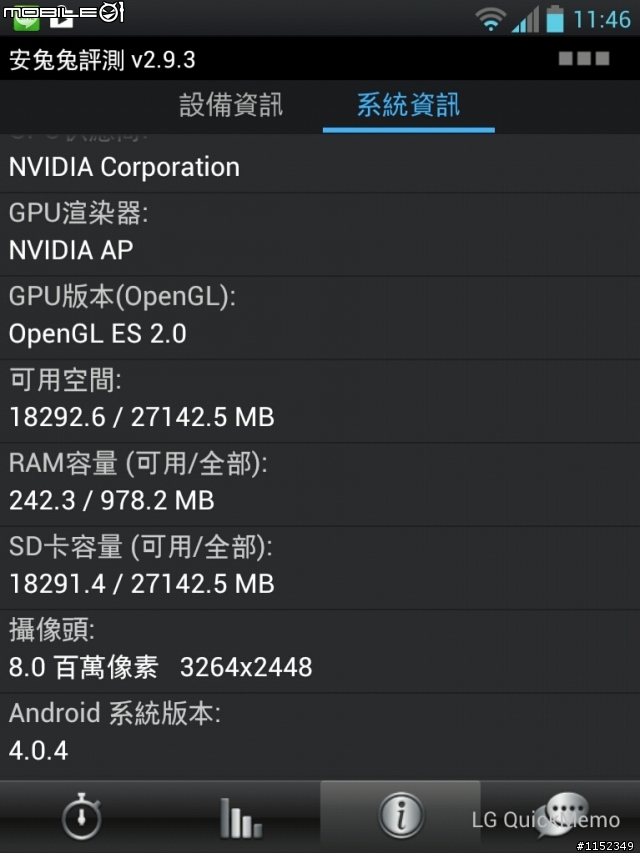Open the stopwatch benchmark test tab
The height and width of the screenshot is (854, 640).
(80, 817)
